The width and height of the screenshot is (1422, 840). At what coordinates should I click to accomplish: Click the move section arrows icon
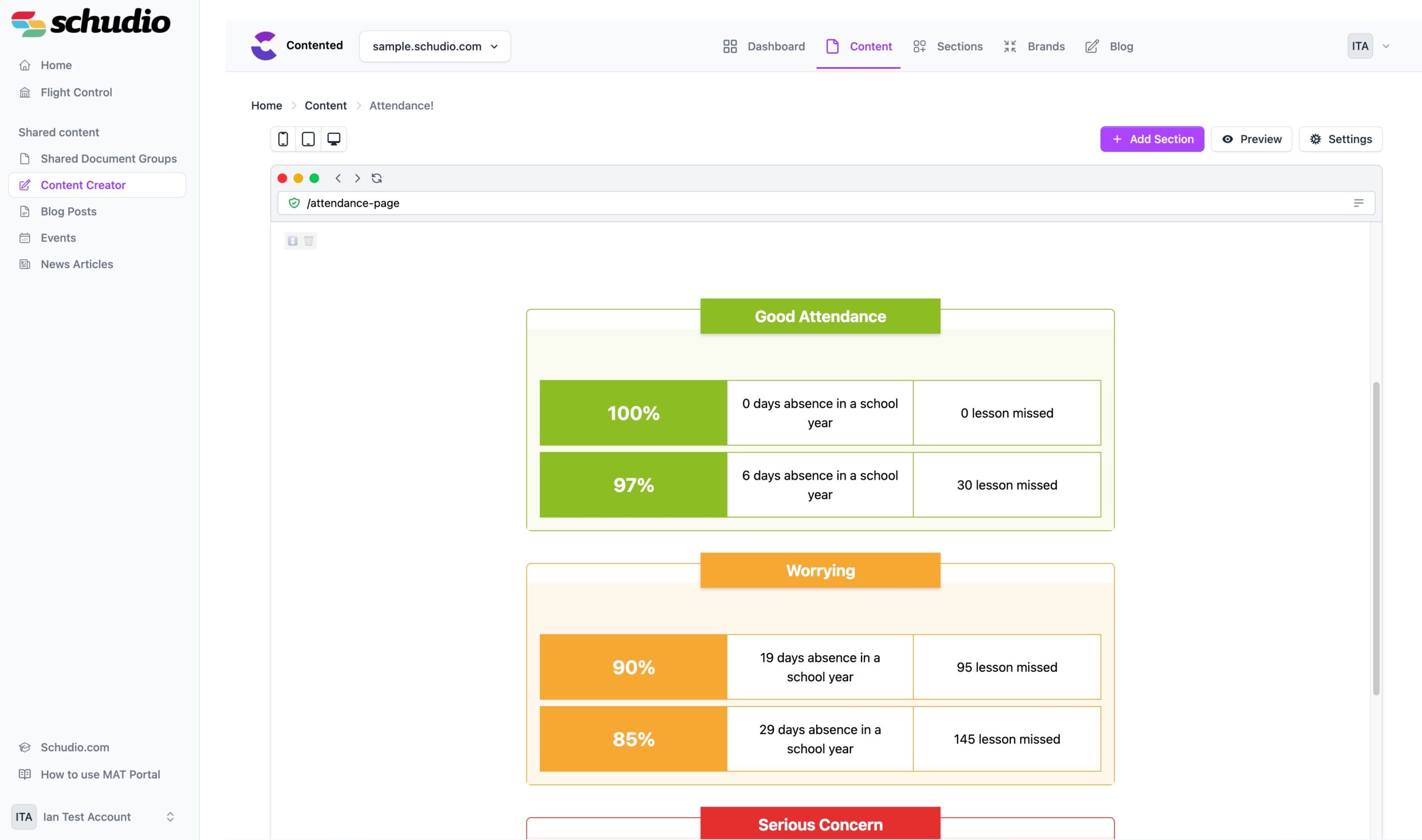point(292,241)
